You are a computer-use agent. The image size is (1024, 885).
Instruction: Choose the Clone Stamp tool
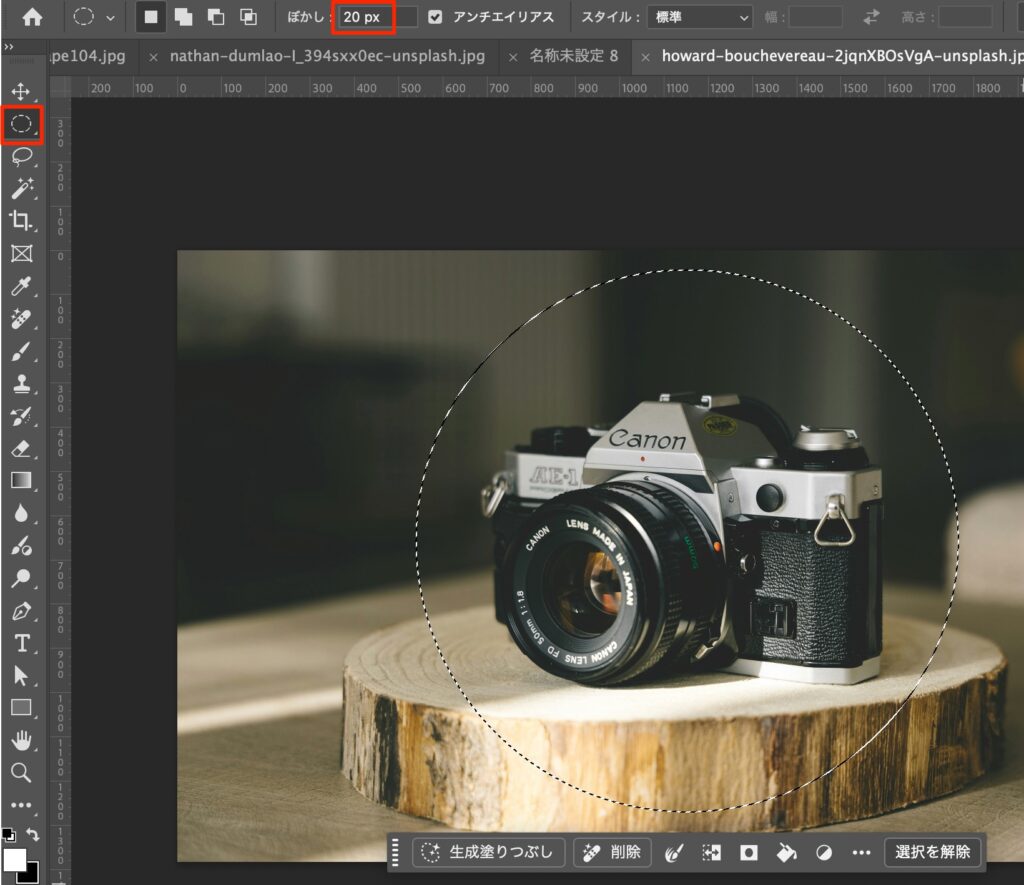pos(21,384)
